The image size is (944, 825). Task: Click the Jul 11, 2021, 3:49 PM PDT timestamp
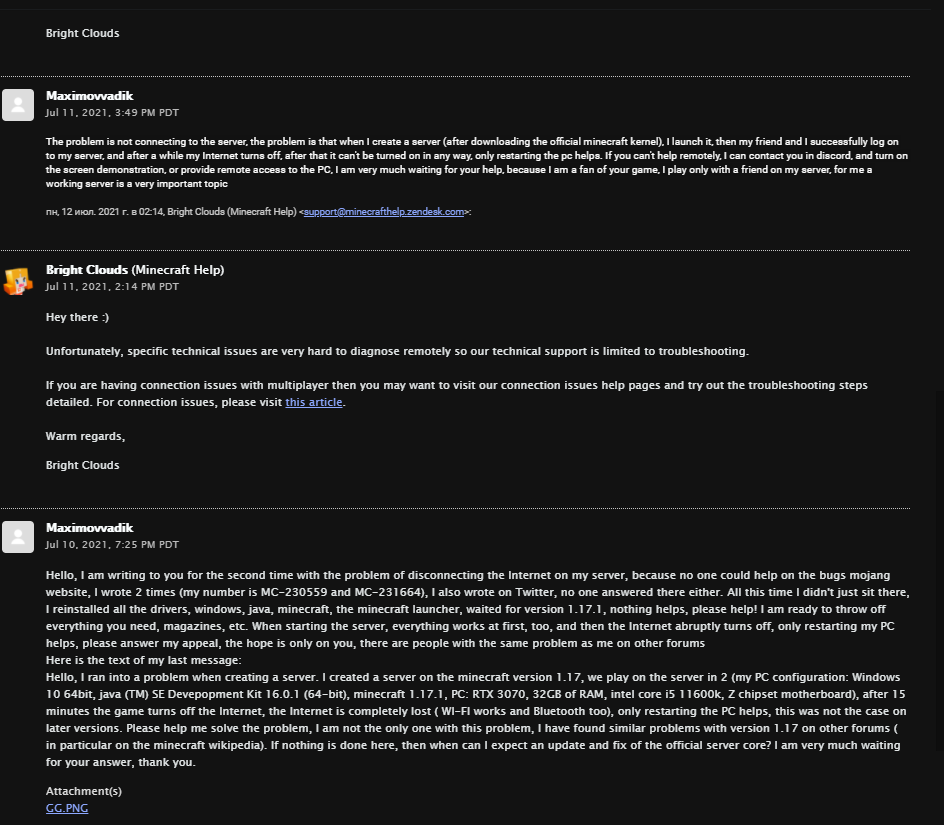click(x=112, y=112)
